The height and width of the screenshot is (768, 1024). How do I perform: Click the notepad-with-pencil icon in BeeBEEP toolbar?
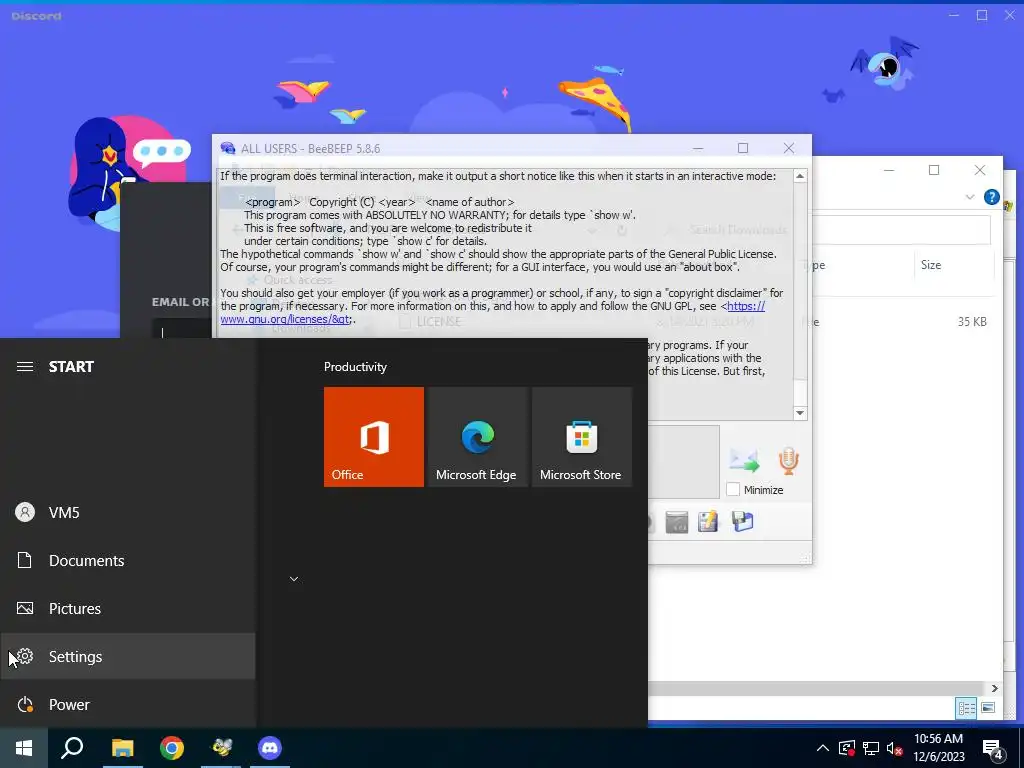point(708,522)
